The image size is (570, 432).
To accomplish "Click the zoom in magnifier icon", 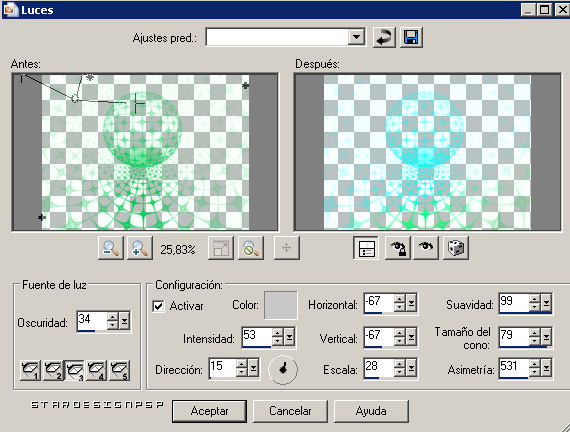I will [x=140, y=248].
